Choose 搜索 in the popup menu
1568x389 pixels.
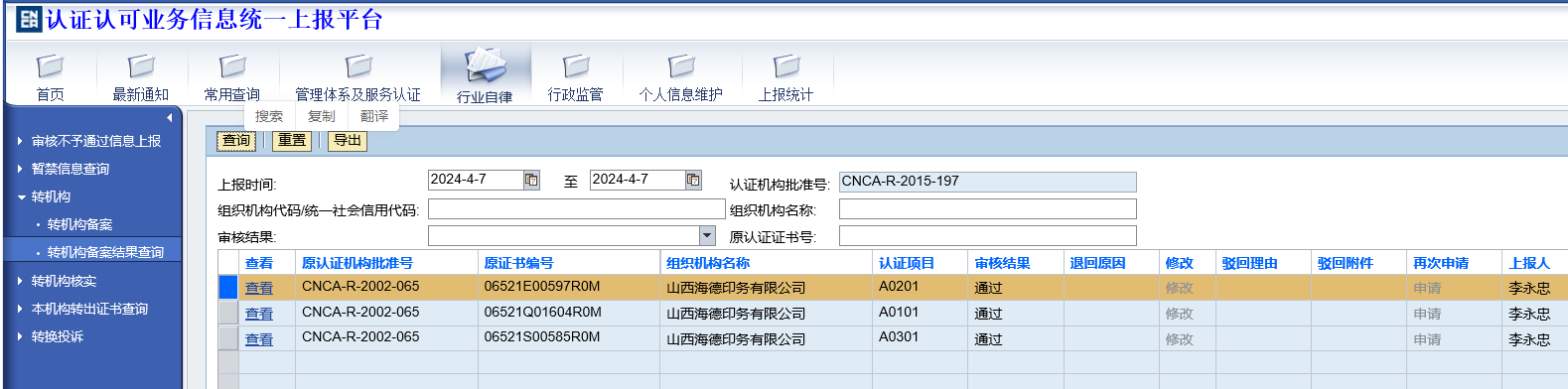[269, 116]
